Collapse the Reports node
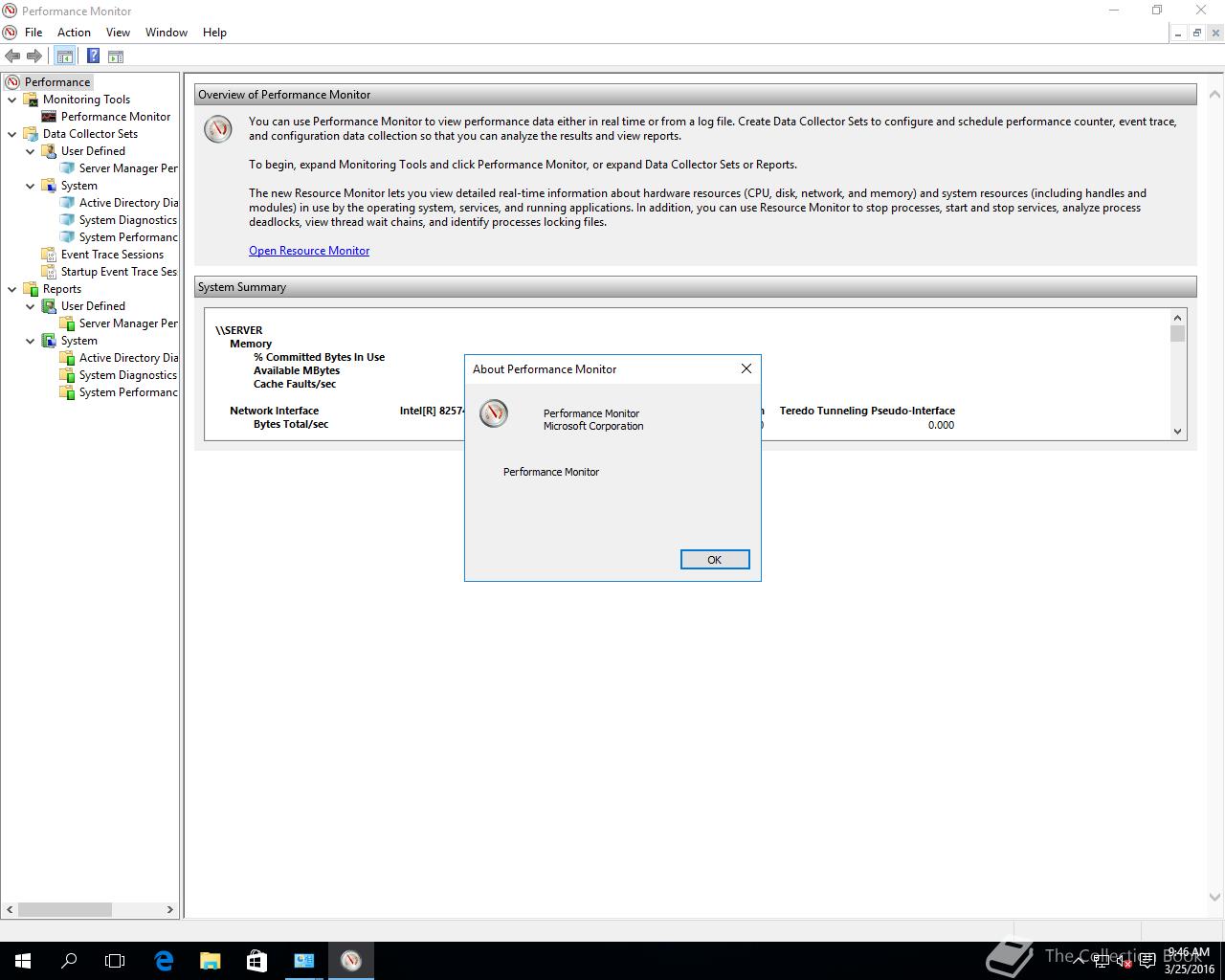1225x980 pixels. click(12, 289)
